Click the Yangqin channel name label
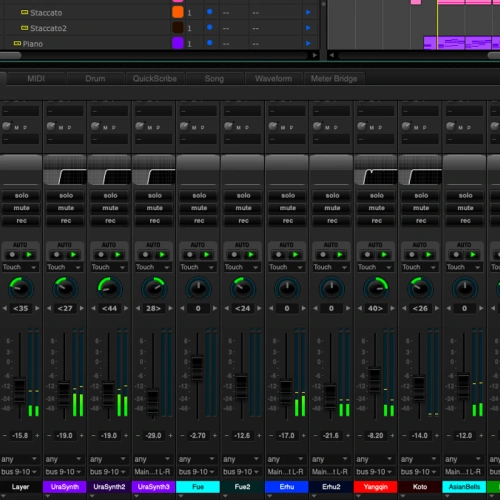The height and width of the screenshot is (500, 500). tap(375, 487)
